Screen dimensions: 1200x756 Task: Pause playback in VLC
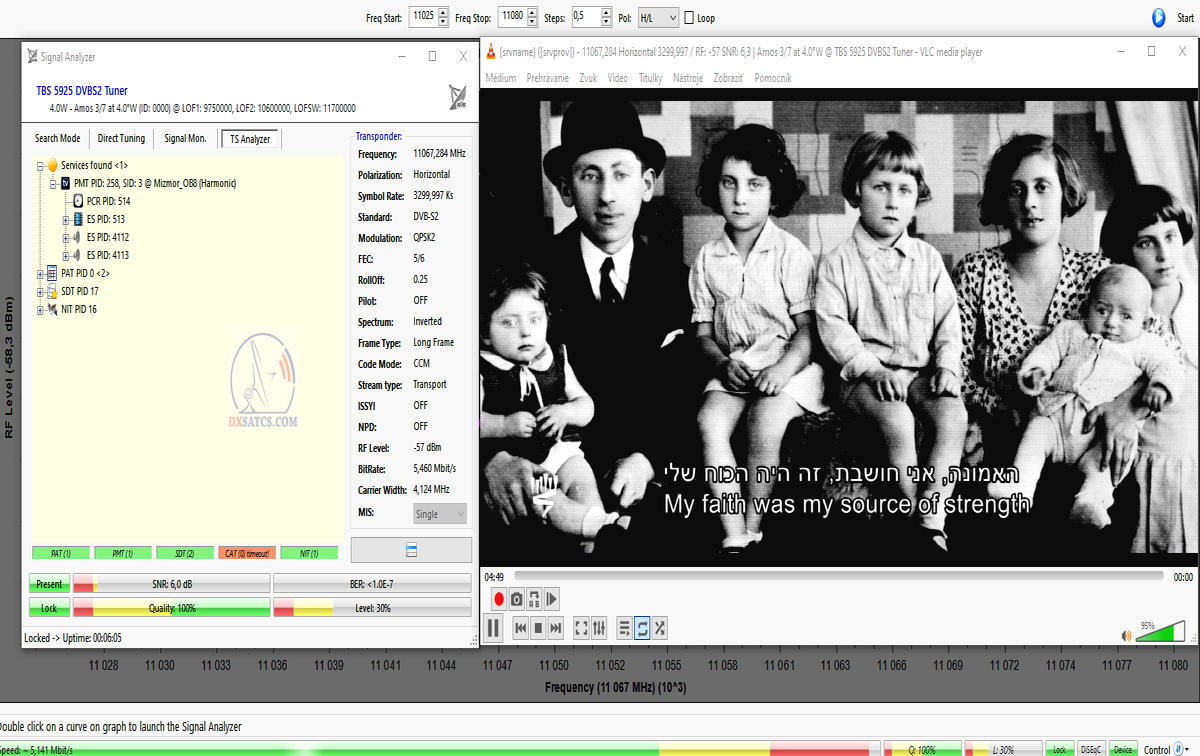coord(493,628)
